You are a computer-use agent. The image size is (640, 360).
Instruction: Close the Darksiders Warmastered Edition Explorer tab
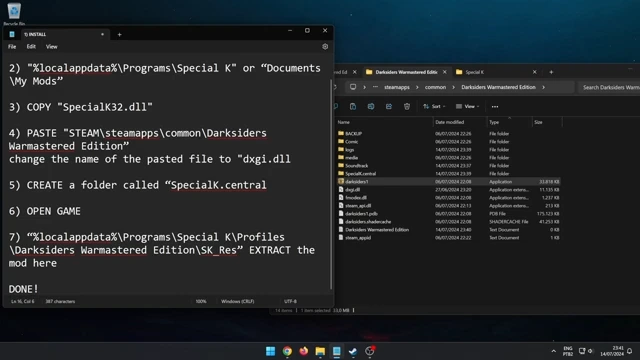tap(444, 72)
